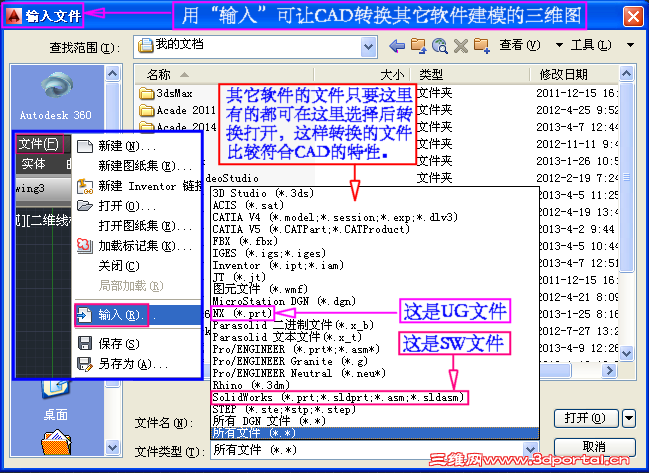This screenshot has height=473, width=649.
Task: Click the 取消 cancel button
Action: pyautogui.click(x=595, y=447)
